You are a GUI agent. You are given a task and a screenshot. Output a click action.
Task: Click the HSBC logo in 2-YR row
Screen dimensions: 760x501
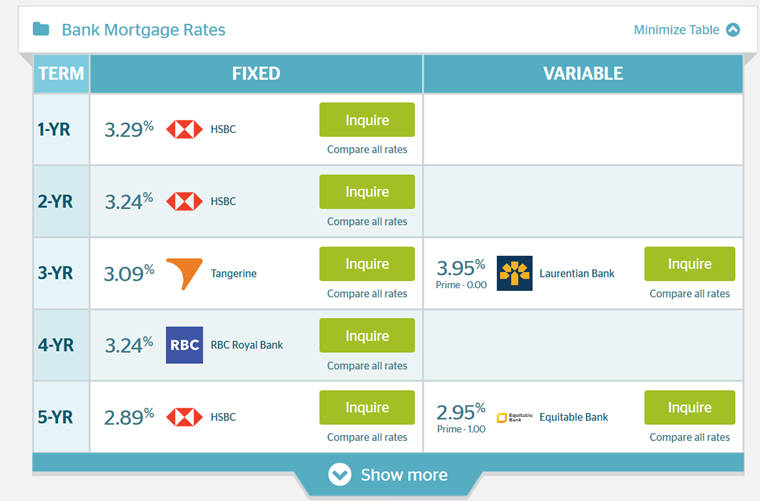point(184,202)
